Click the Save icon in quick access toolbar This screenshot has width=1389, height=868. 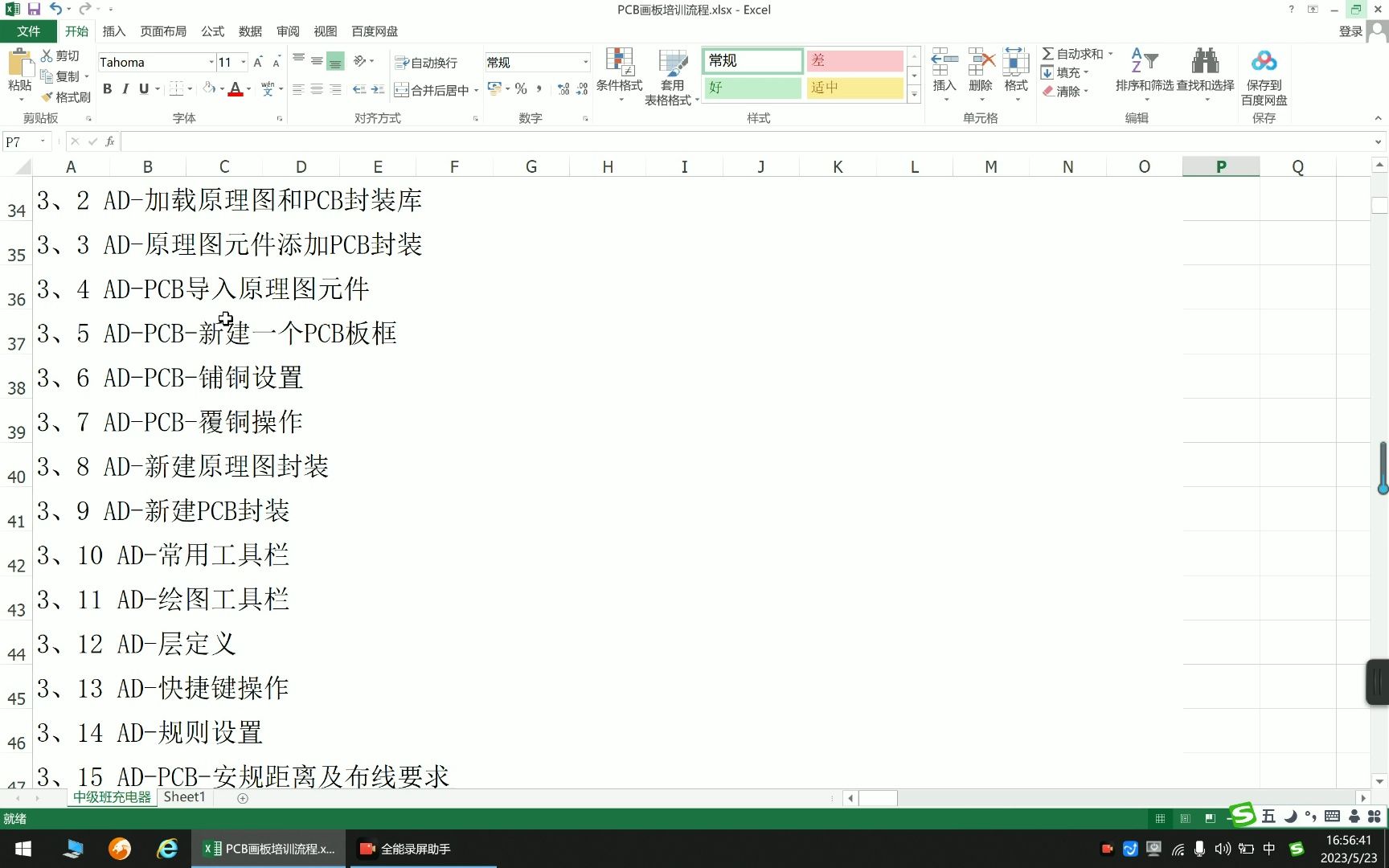34,10
